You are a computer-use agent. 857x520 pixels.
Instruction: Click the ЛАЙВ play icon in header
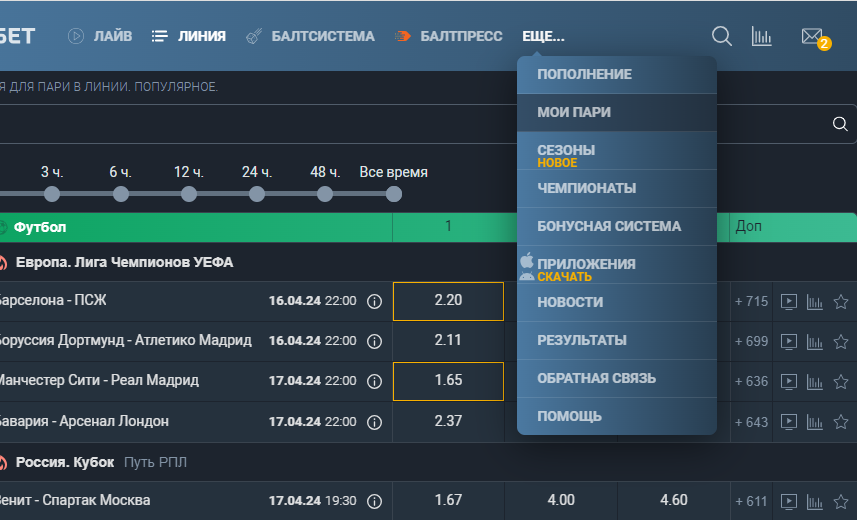[x=75, y=36]
